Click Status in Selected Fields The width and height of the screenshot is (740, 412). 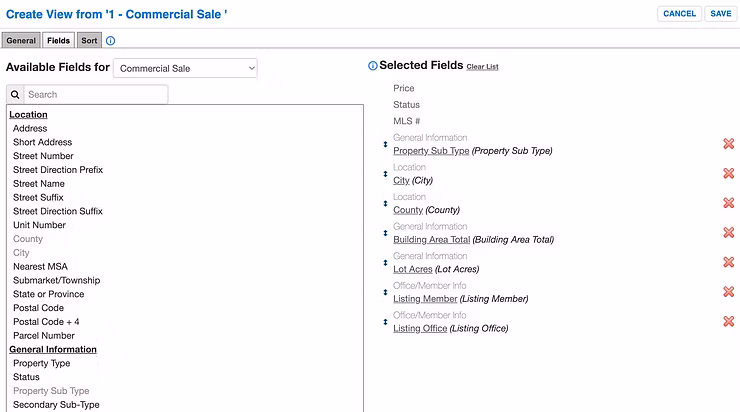click(x=406, y=105)
